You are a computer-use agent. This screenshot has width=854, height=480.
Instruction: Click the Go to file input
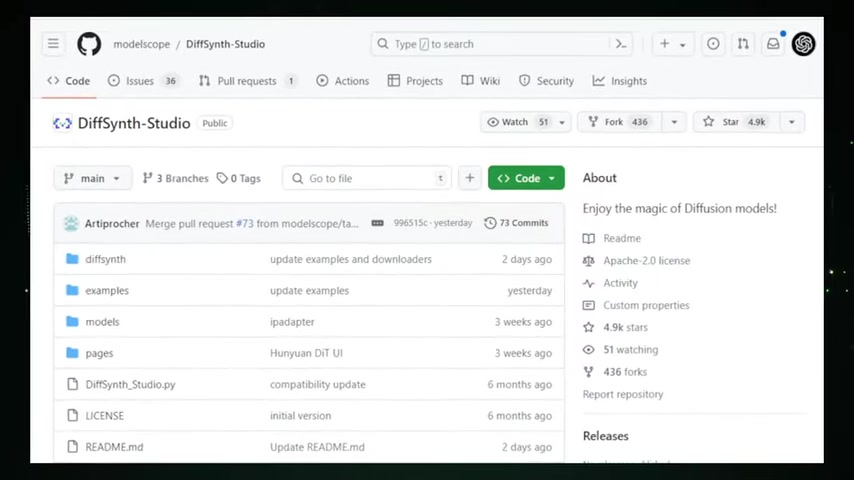pyautogui.click(x=367, y=178)
